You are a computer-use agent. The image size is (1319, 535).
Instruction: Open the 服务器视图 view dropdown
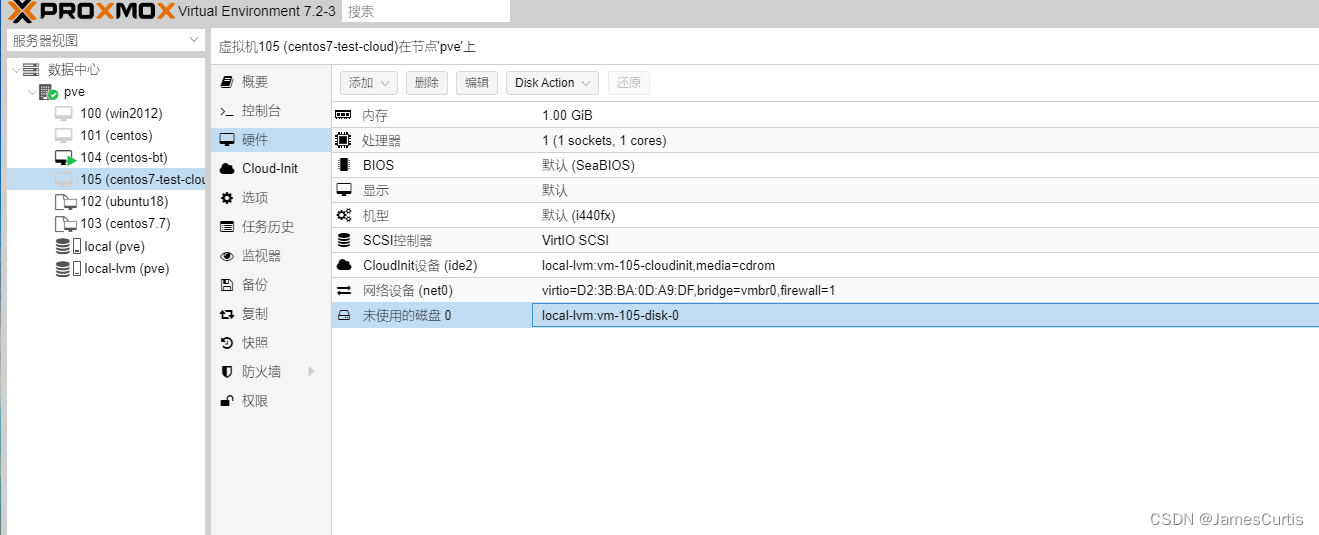pos(106,40)
